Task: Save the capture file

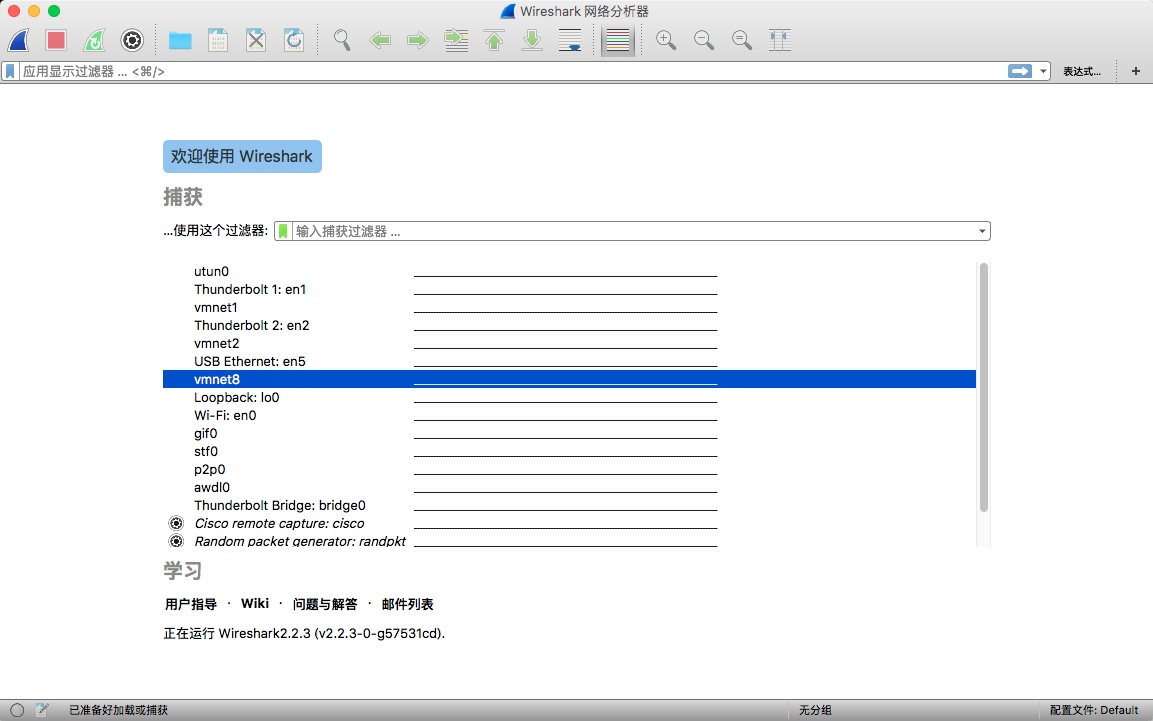Action: [218, 40]
